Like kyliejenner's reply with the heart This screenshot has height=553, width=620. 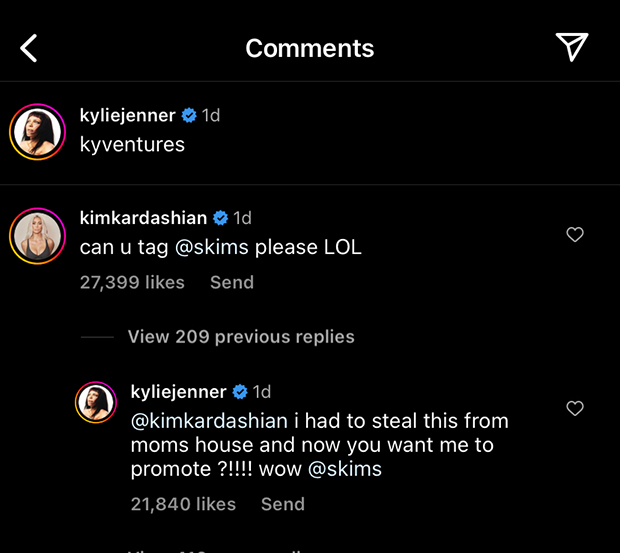575,408
